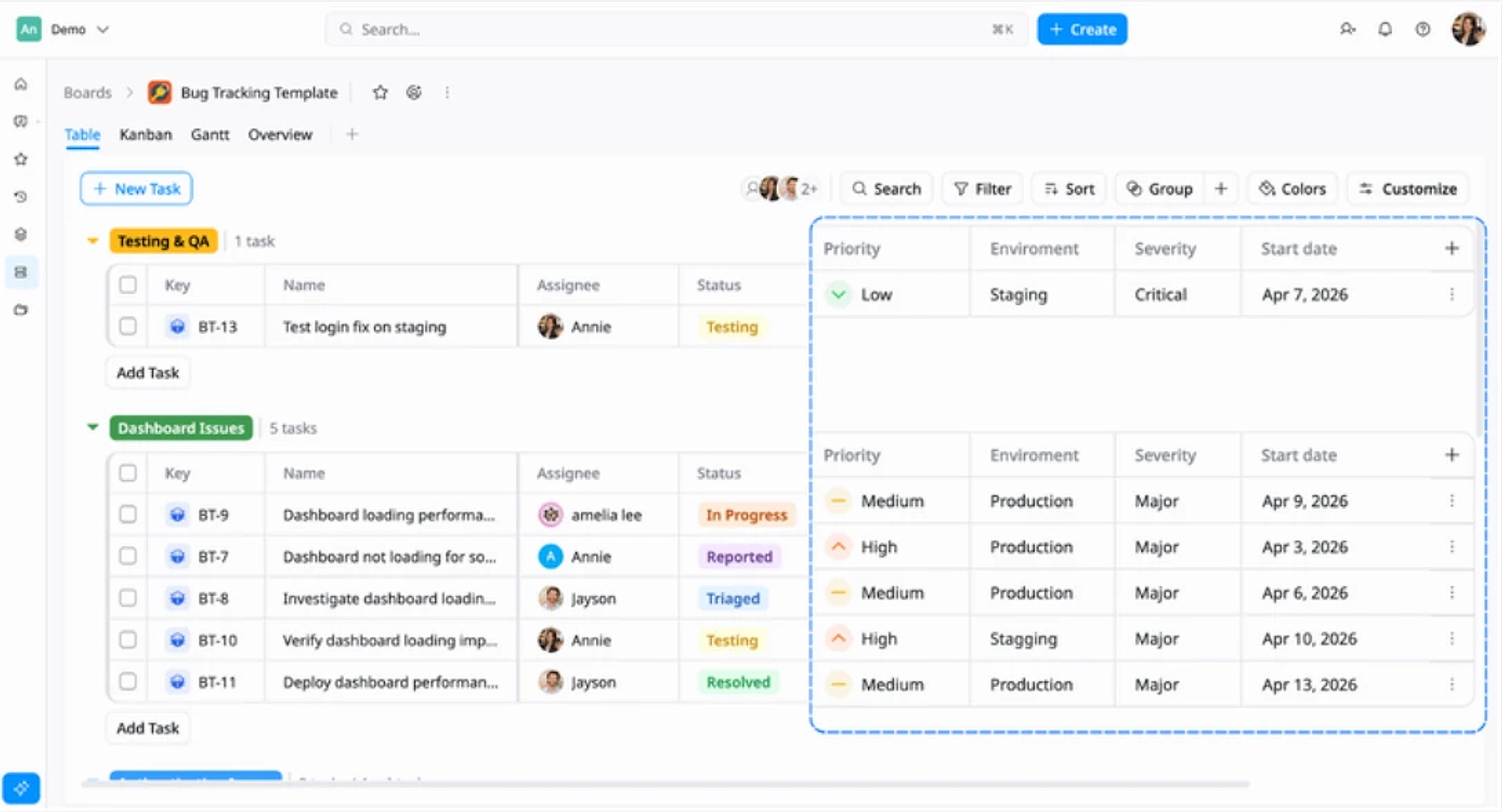Click the invite people icon in top bar
This screenshot has width=1502, height=812.
click(x=1348, y=29)
